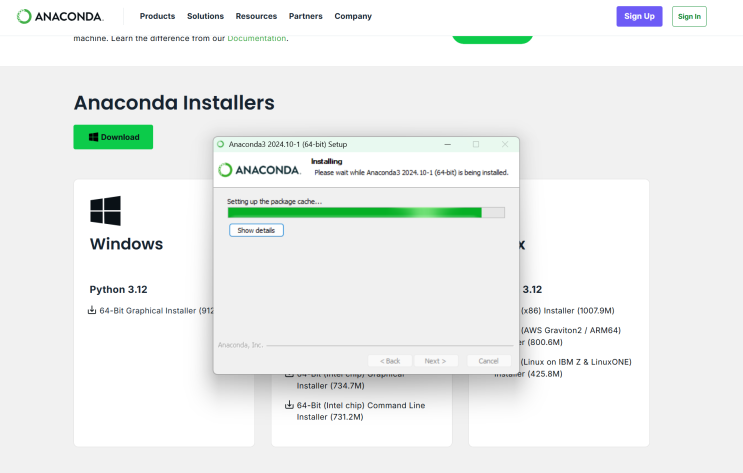Close the Anaconda3 Setup window
The width and height of the screenshot is (743, 473).
pos(505,144)
